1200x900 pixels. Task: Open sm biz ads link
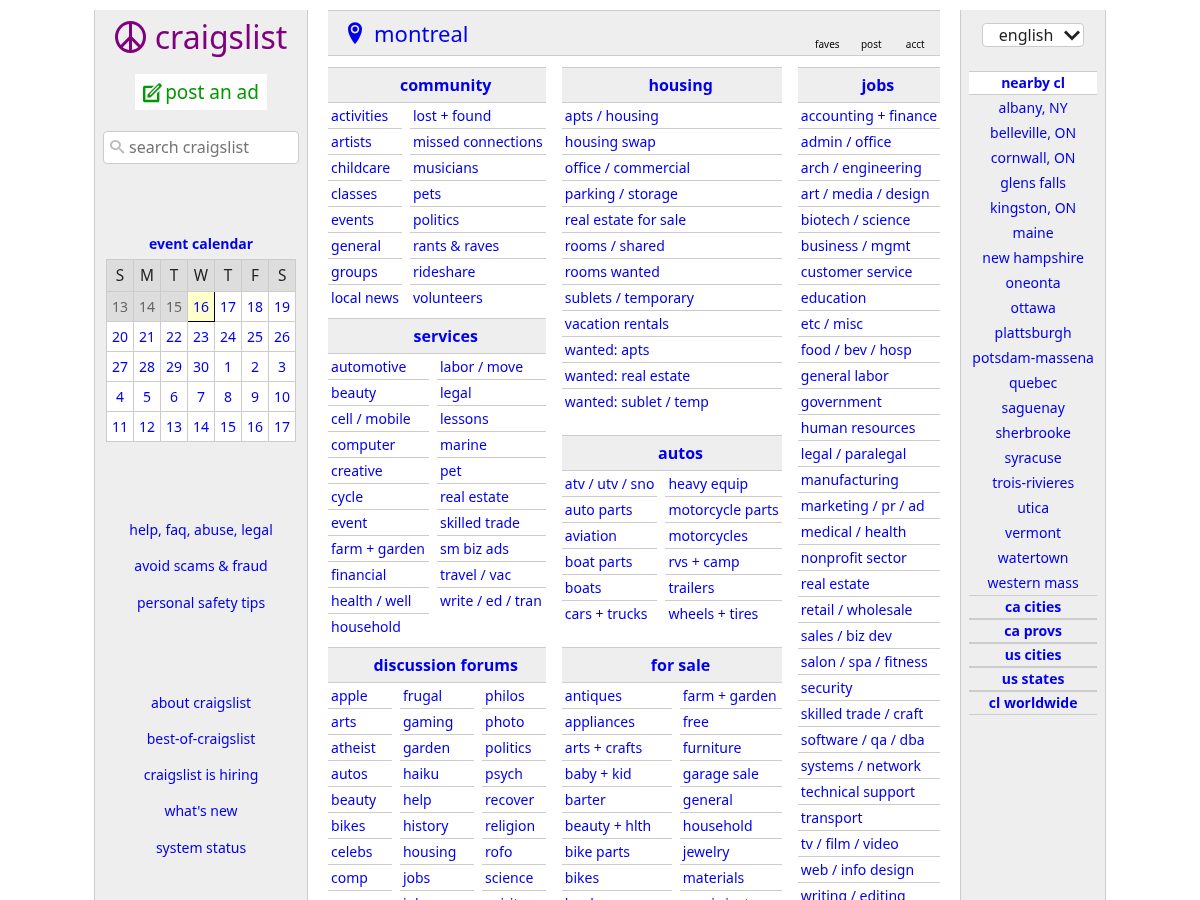pyautogui.click(x=474, y=549)
